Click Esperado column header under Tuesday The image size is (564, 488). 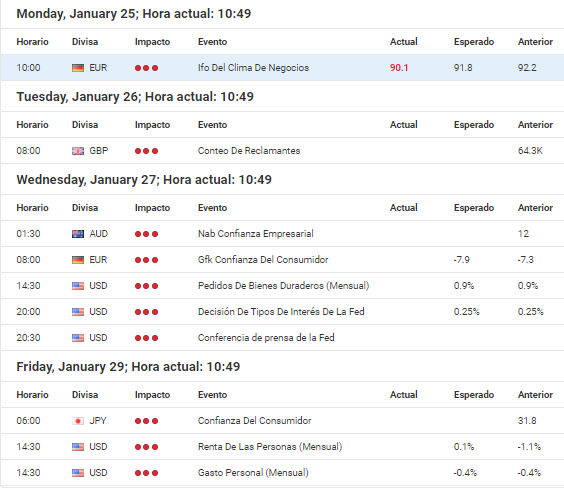[474, 125]
